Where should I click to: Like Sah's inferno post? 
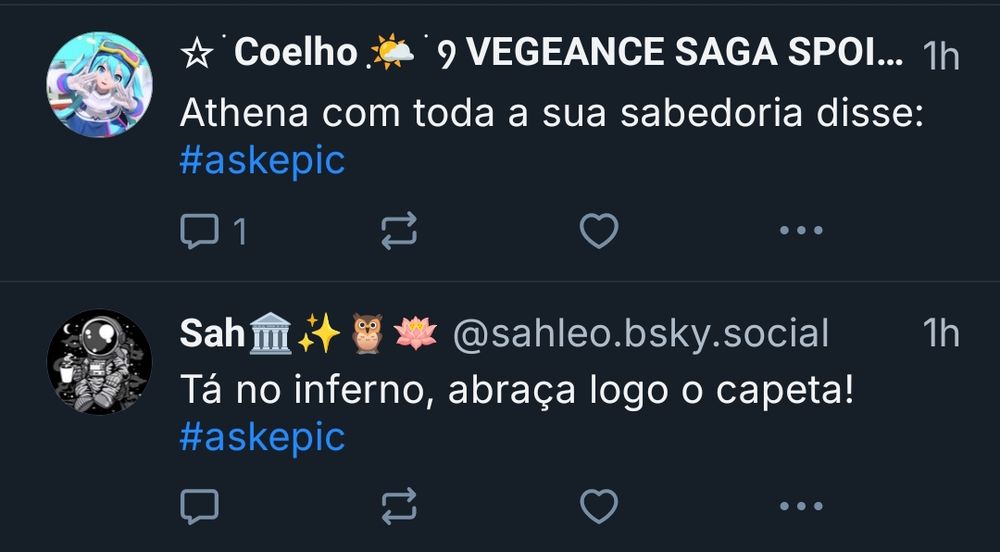coord(599,506)
